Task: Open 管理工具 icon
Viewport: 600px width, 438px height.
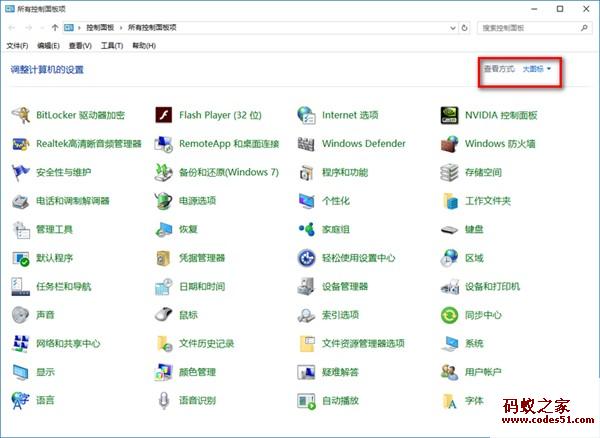Action: (21, 230)
